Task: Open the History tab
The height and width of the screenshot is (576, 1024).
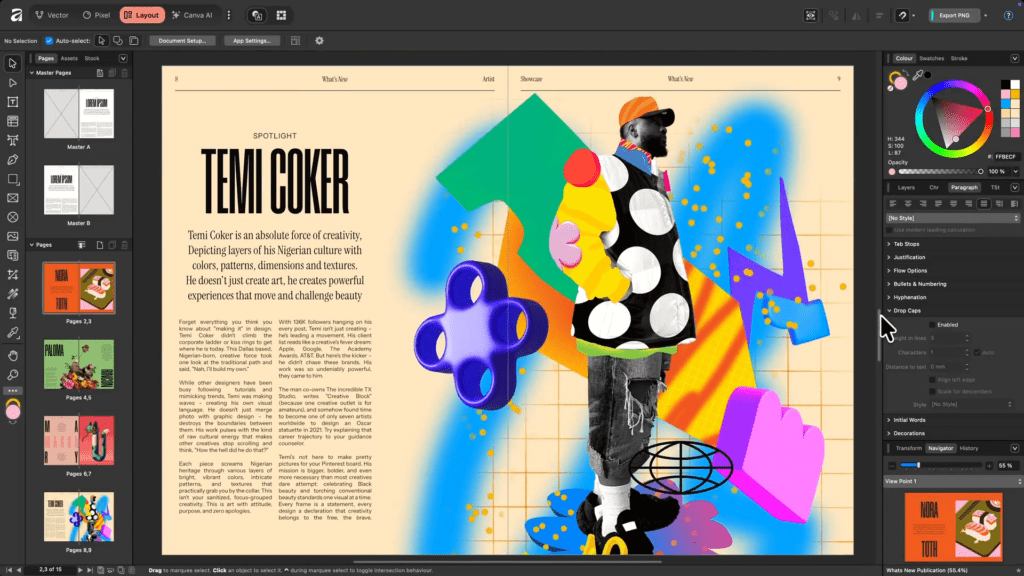Action: coord(969,448)
